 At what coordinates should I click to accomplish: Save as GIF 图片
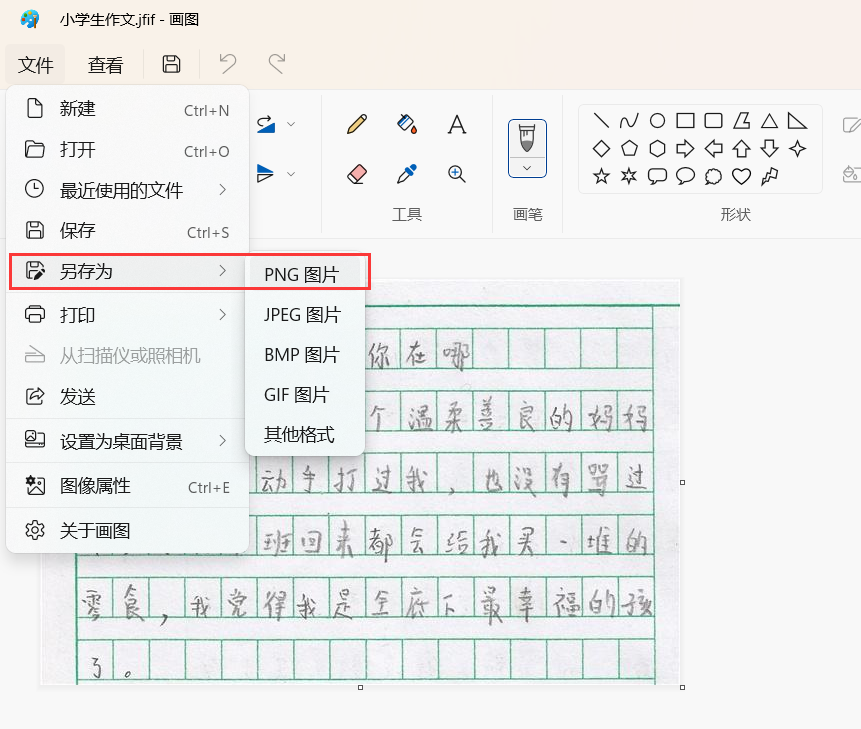(305, 395)
